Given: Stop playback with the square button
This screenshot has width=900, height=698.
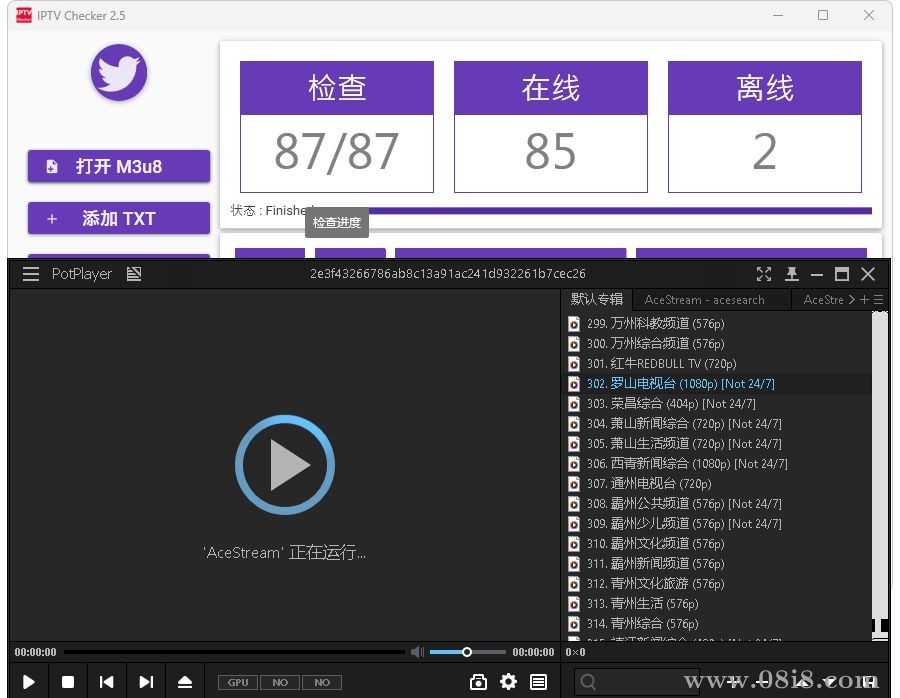Looking at the screenshot, I should point(68,682).
